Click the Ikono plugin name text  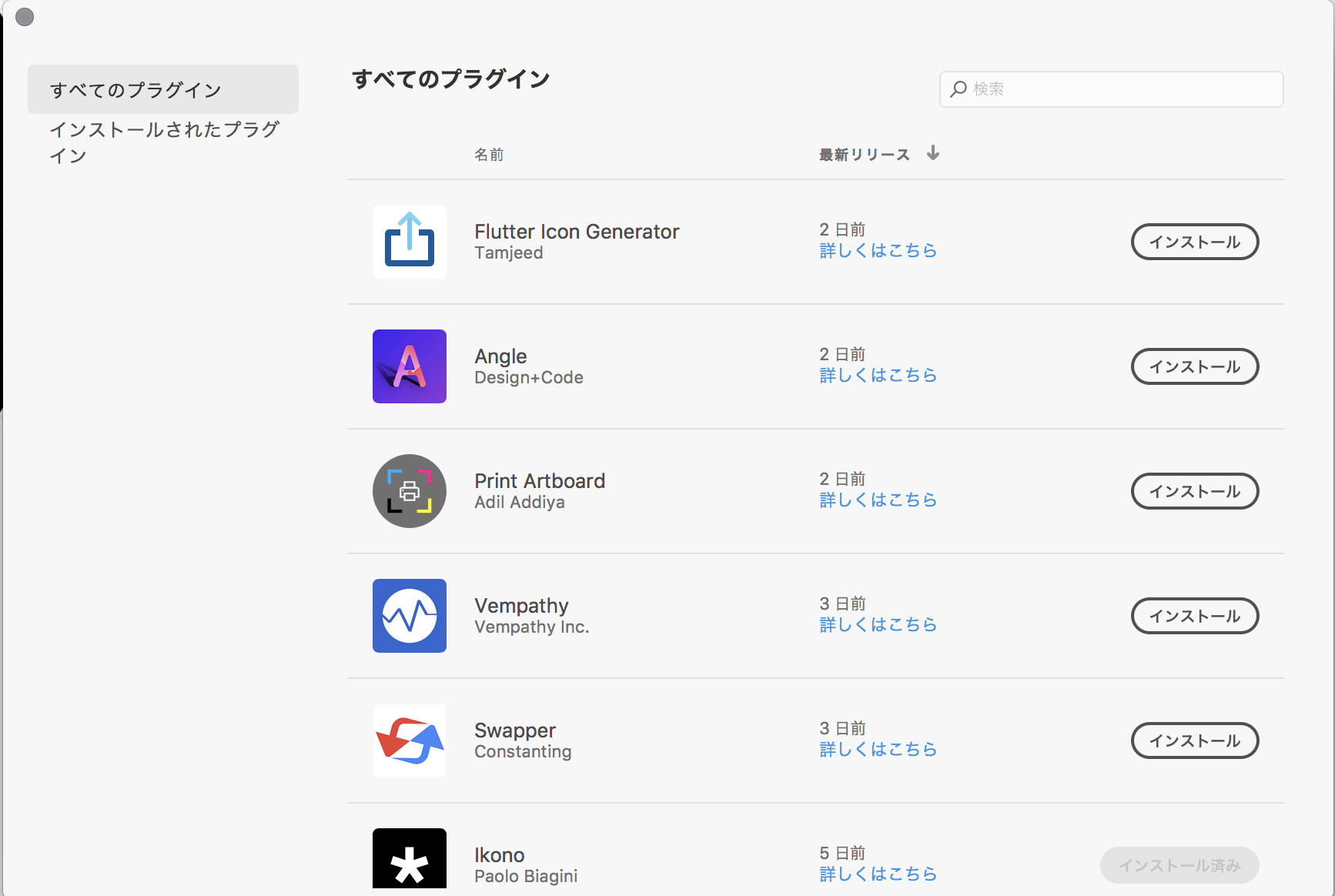coord(499,855)
